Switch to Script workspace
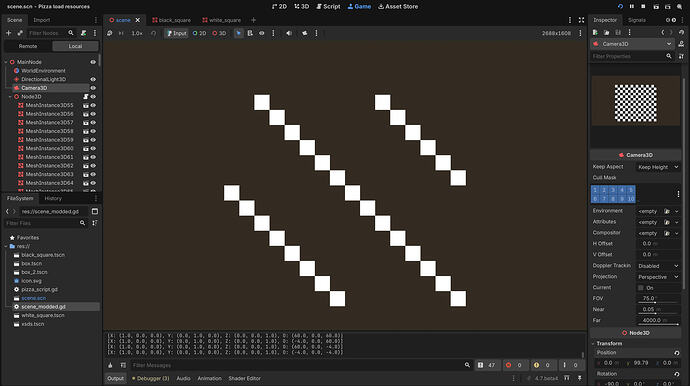Viewport: 690px width, 386px height. [x=328, y=7]
